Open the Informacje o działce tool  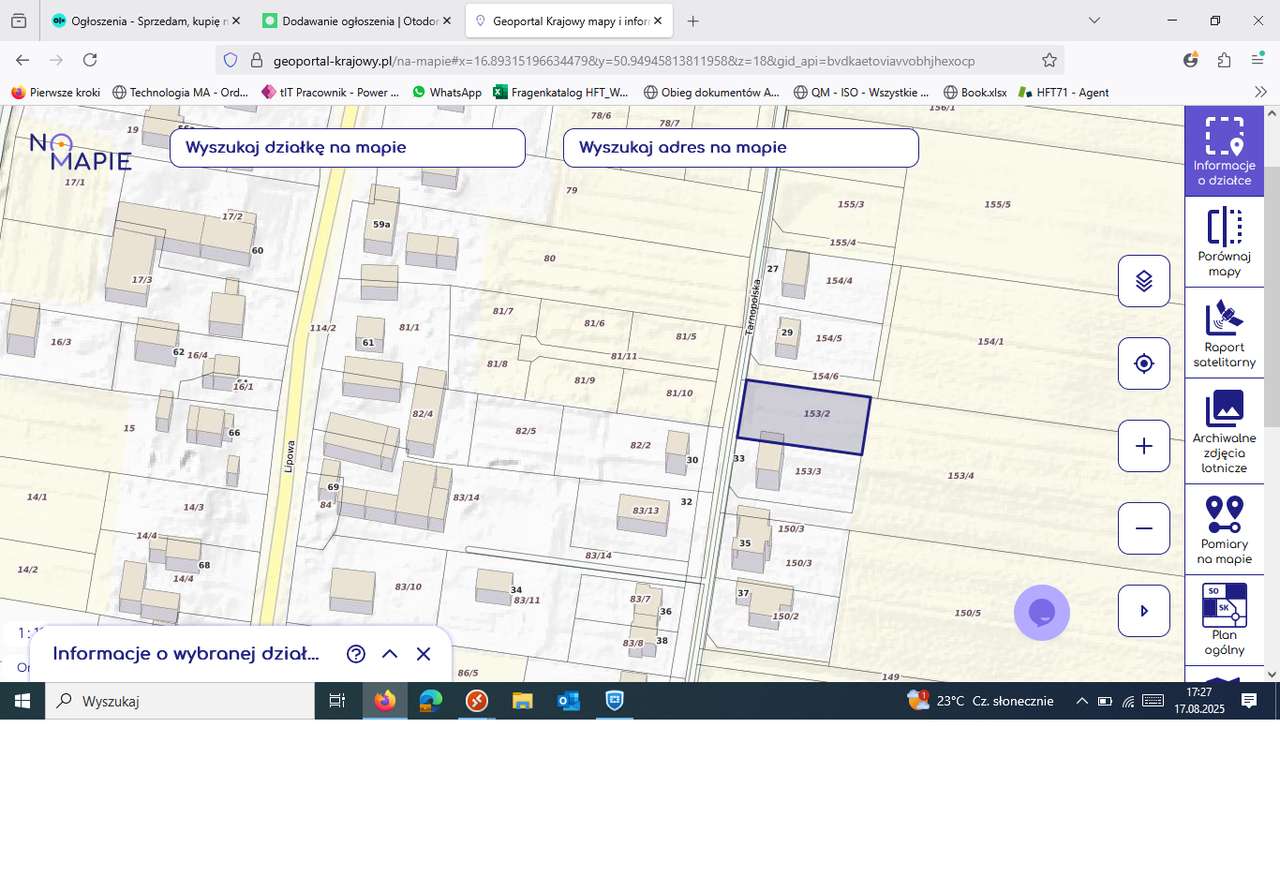pos(1224,151)
